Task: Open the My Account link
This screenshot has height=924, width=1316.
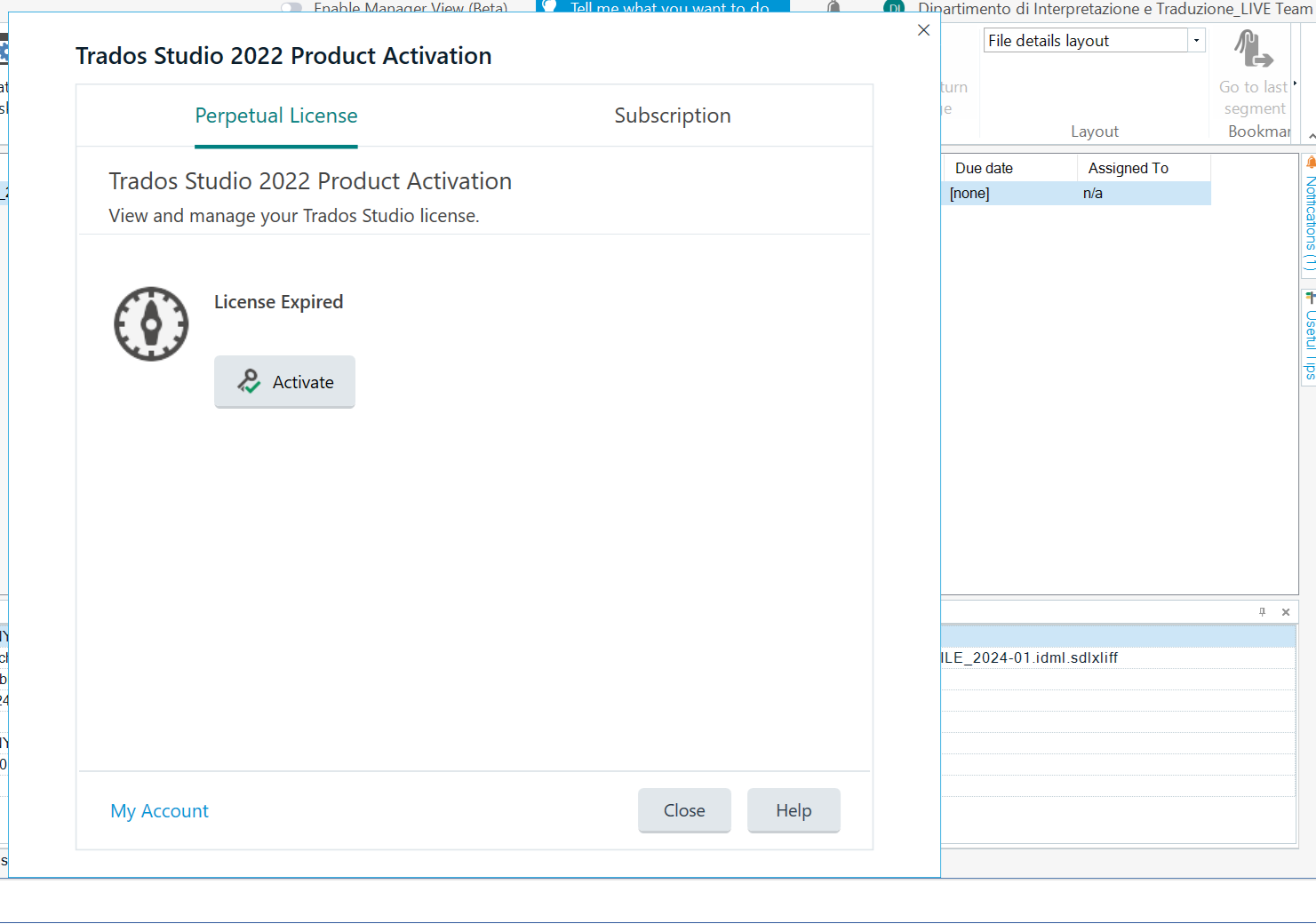Action: coord(159,811)
